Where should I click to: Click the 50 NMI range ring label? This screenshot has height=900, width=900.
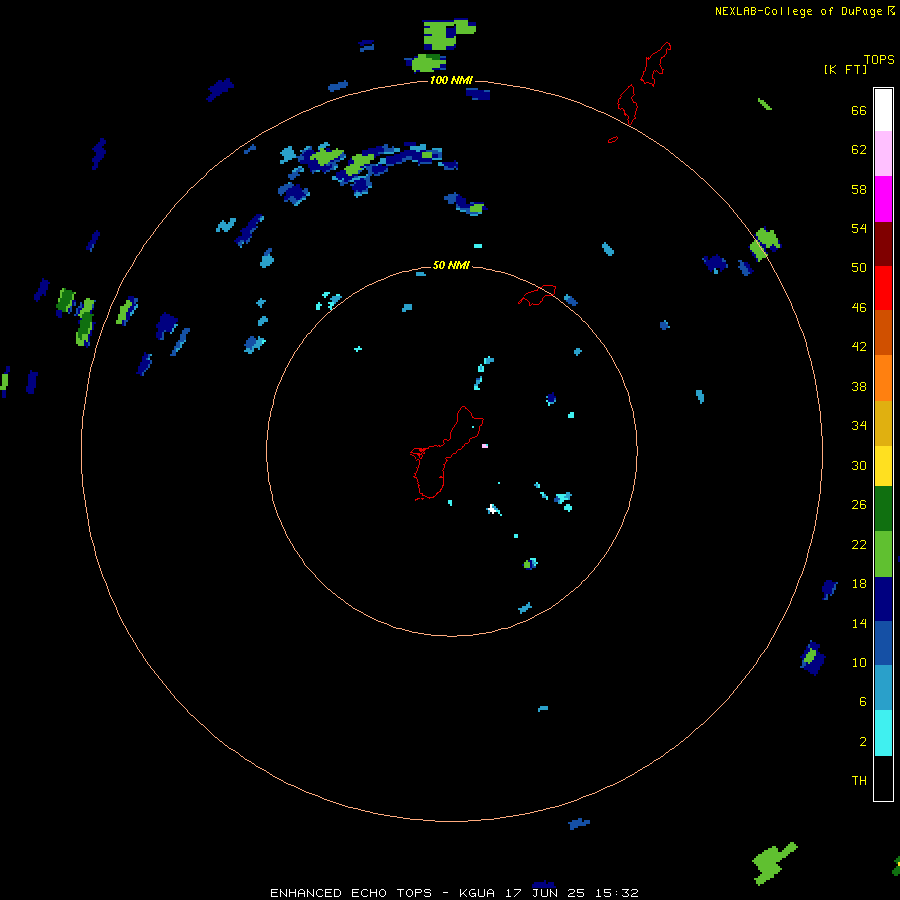point(451,265)
